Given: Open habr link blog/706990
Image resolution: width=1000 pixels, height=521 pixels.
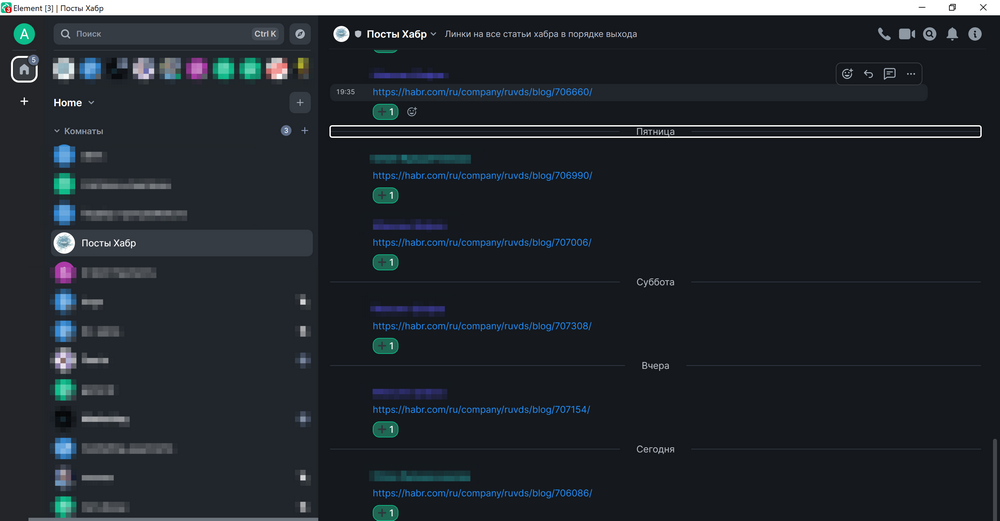Looking at the screenshot, I should point(482,175).
